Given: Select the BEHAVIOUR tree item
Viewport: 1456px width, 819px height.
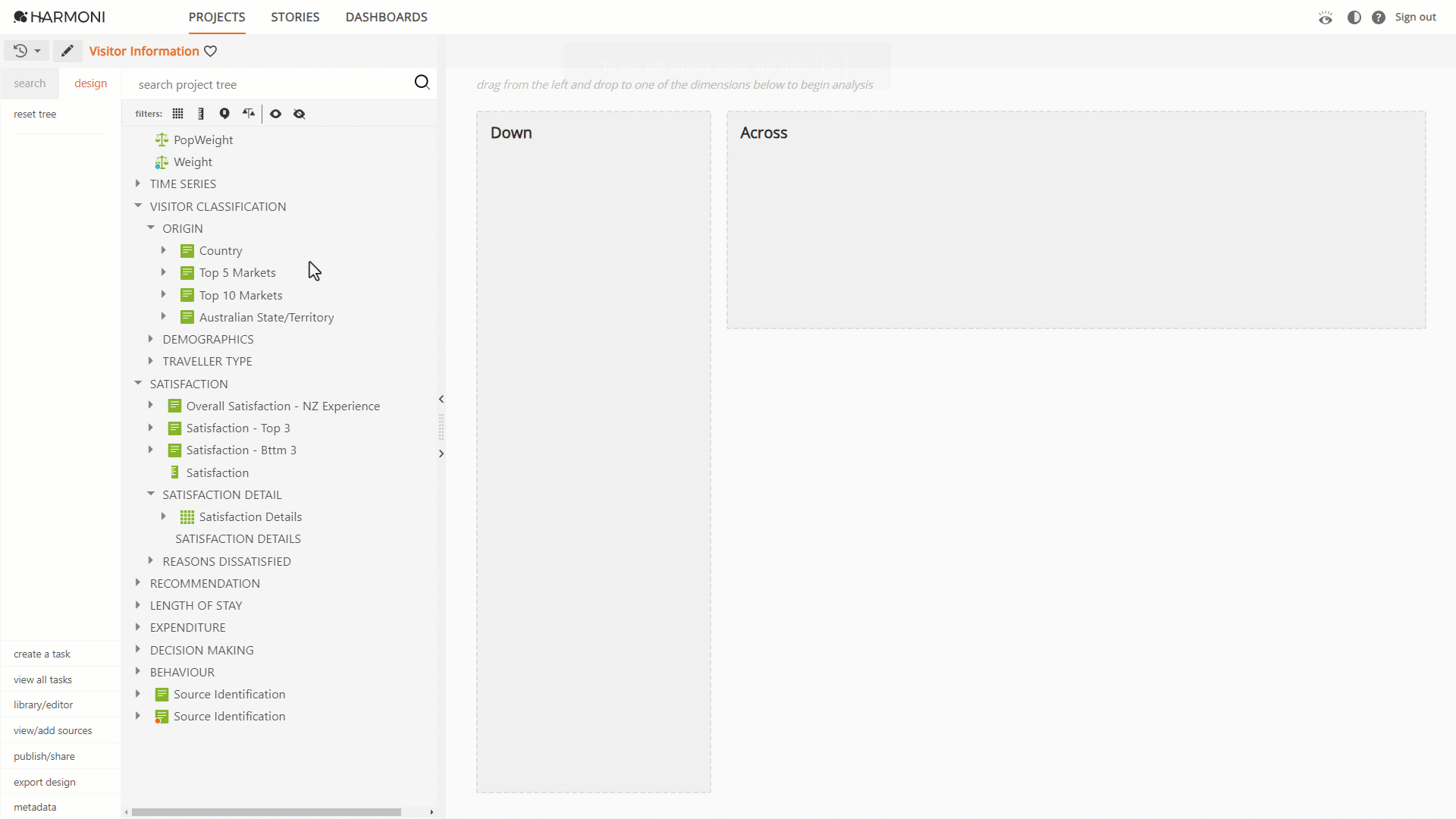Looking at the screenshot, I should pyautogui.click(x=182, y=673).
